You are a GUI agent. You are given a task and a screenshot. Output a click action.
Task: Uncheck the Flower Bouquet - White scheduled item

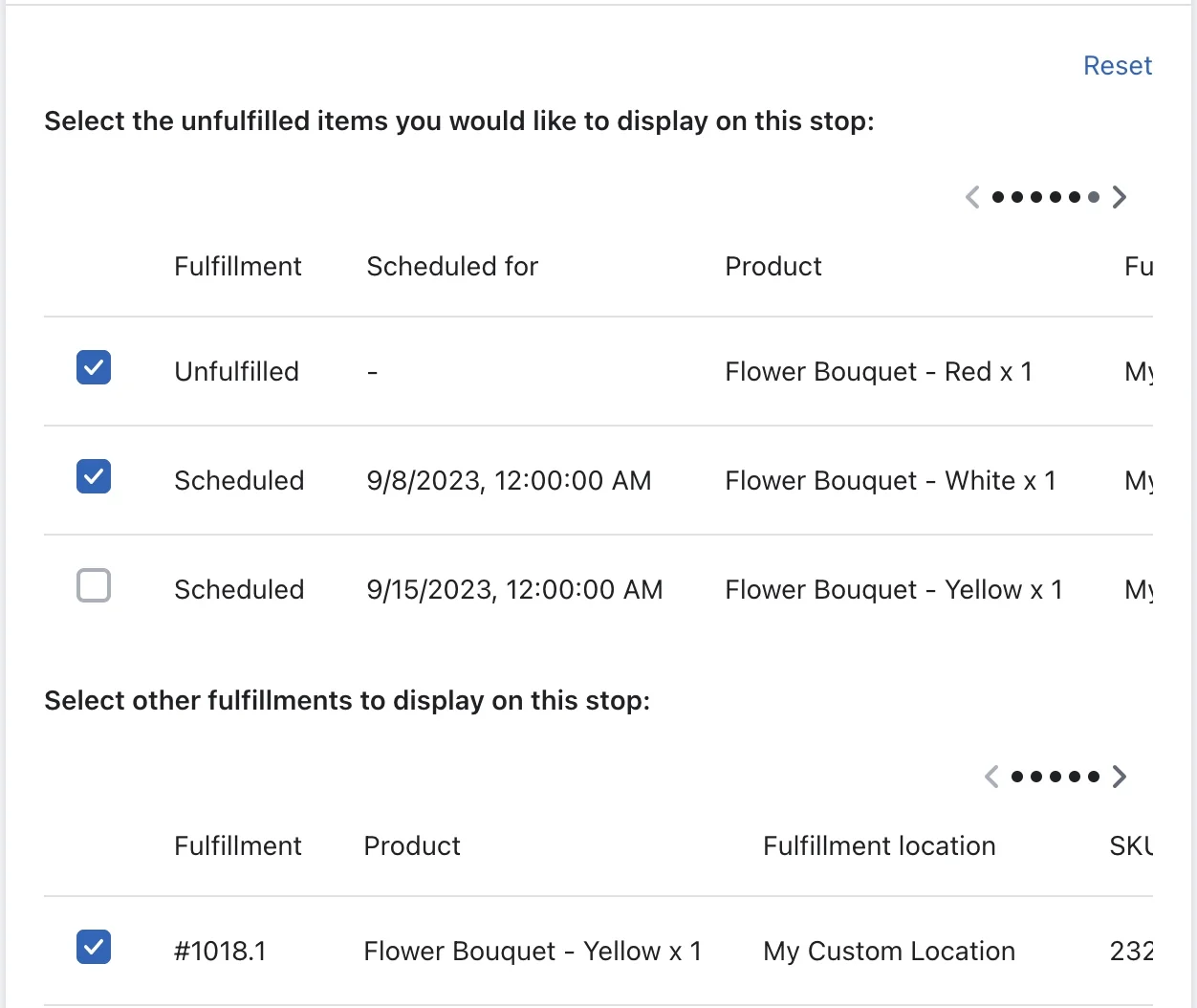point(94,476)
